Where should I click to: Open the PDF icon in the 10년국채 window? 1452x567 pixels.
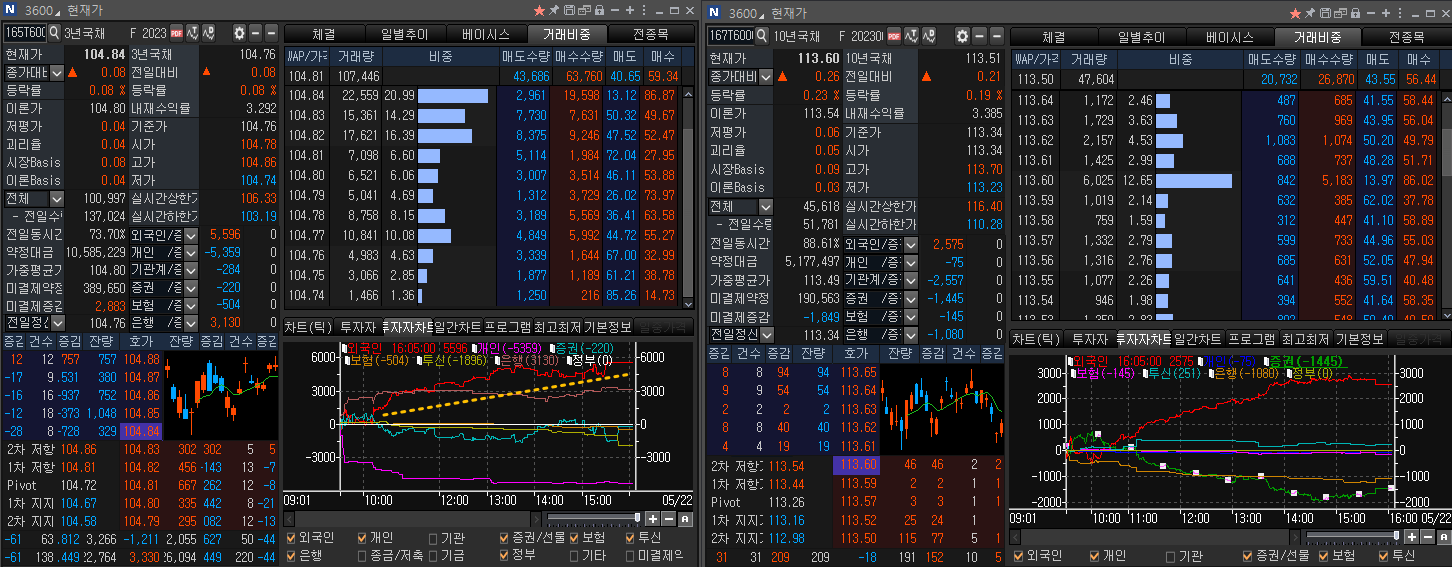pyautogui.click(x=895, y=34)
